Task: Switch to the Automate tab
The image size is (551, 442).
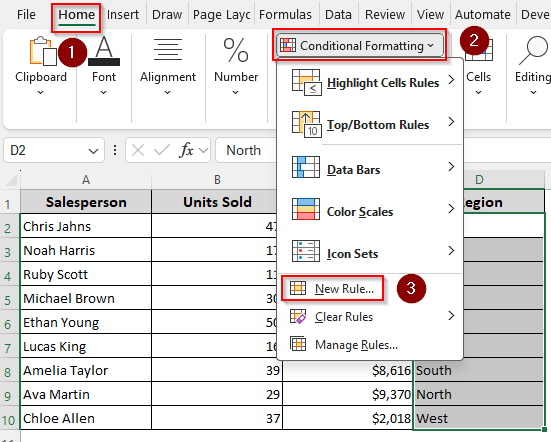Action: pyautogui.click(x=482, y=15)
